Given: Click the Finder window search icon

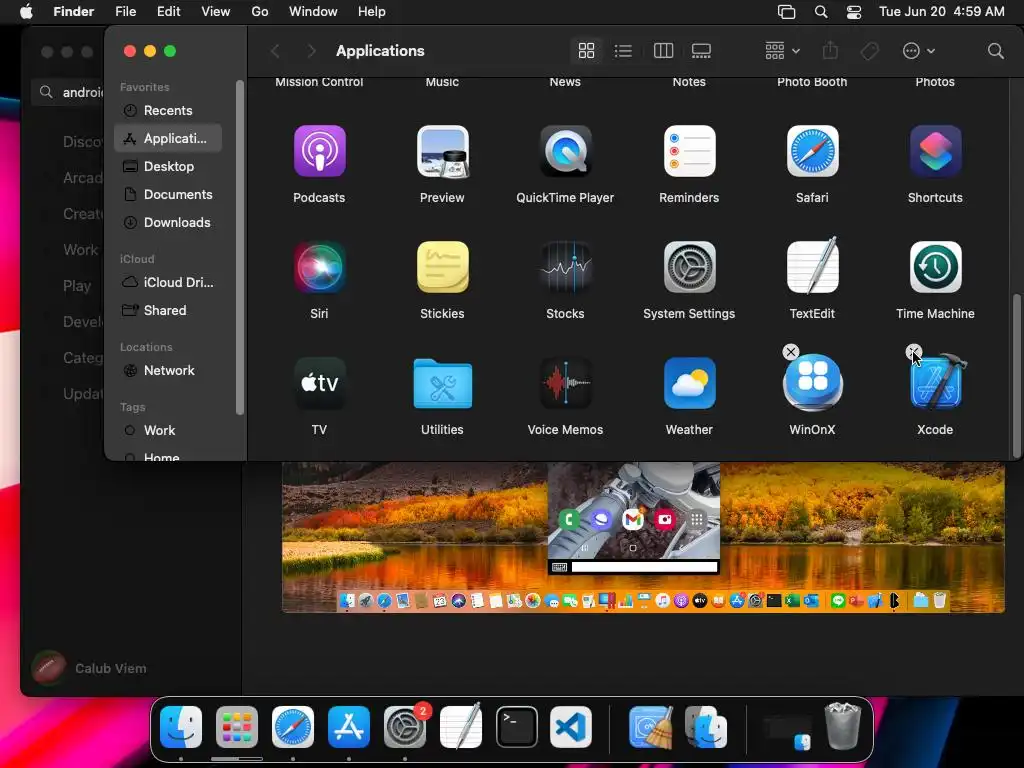Looking at the screenshot, I should (x=995, y=51).
